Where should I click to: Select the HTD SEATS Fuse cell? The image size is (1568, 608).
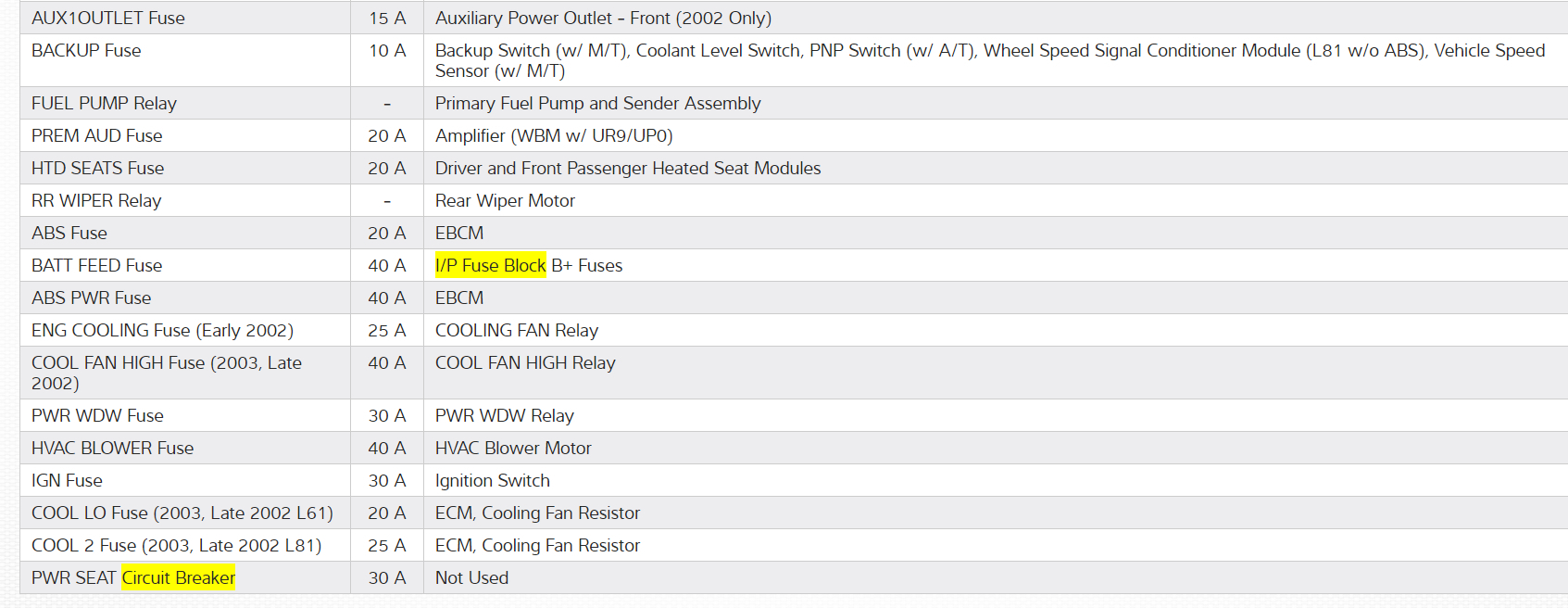pos(97,169)
